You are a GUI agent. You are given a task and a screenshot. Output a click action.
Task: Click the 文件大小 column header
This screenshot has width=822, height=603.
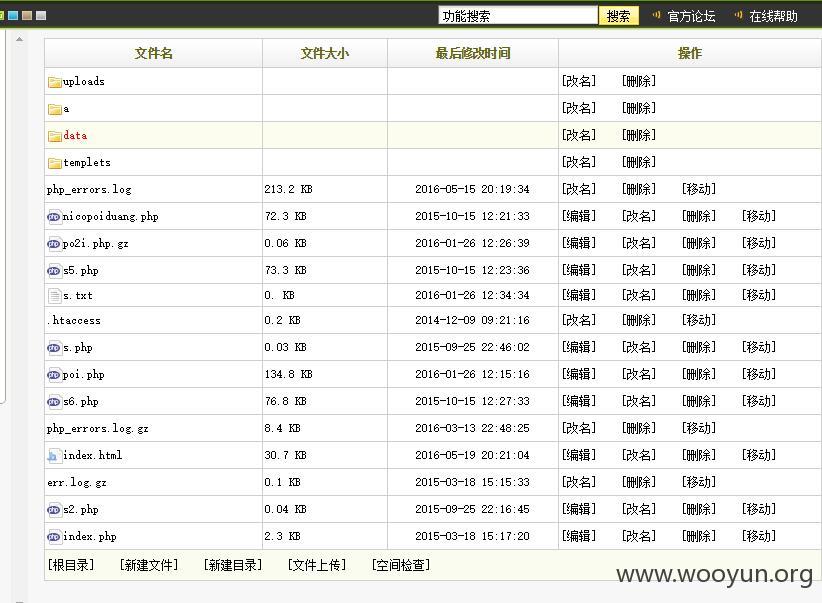click(325, 53)
